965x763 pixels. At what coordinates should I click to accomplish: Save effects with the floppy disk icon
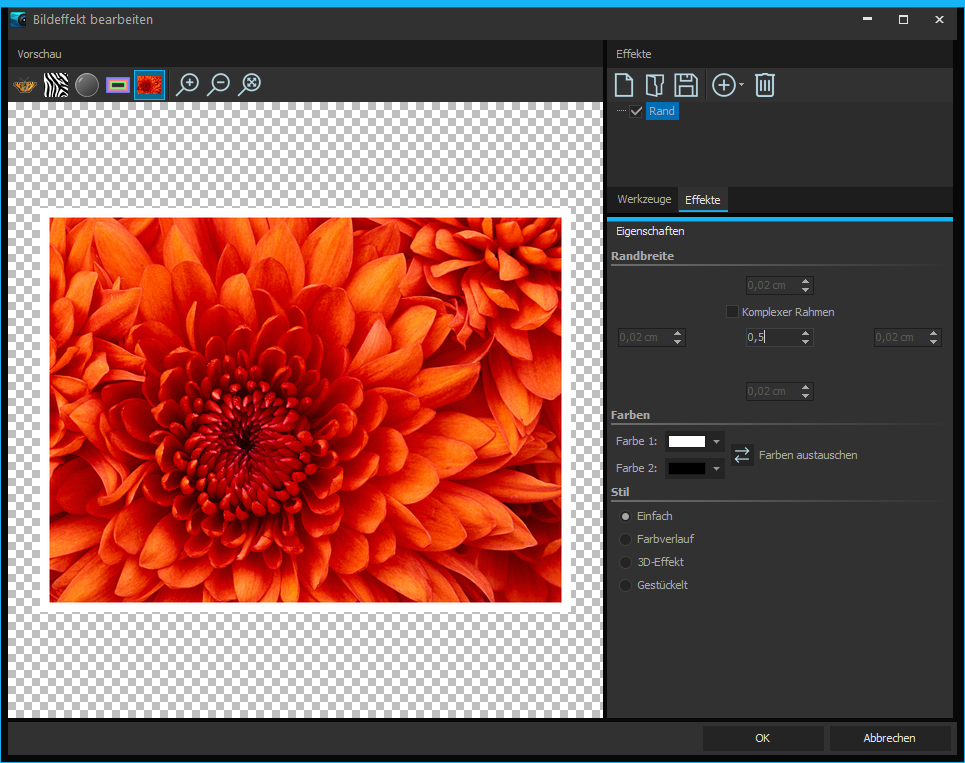point(685,85)
